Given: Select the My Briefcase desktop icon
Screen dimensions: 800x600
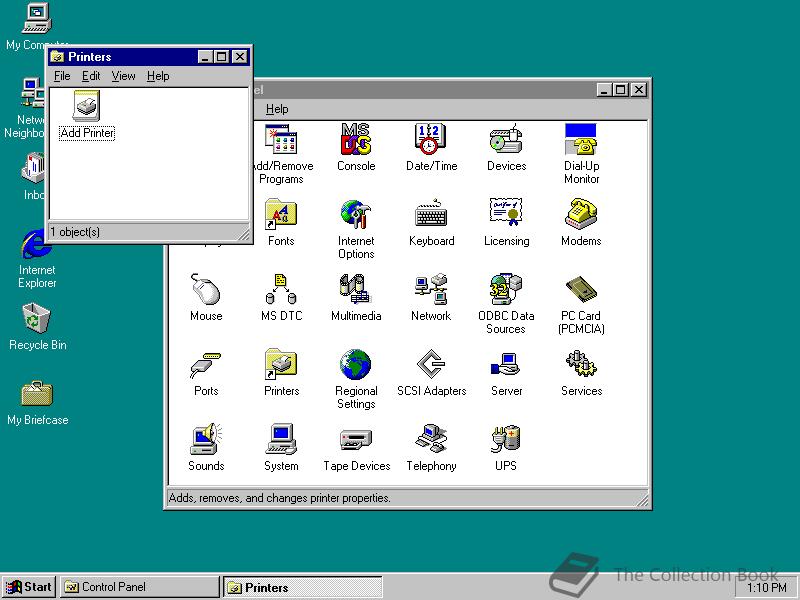Looking at the screenshot, I should coord(37,403).
